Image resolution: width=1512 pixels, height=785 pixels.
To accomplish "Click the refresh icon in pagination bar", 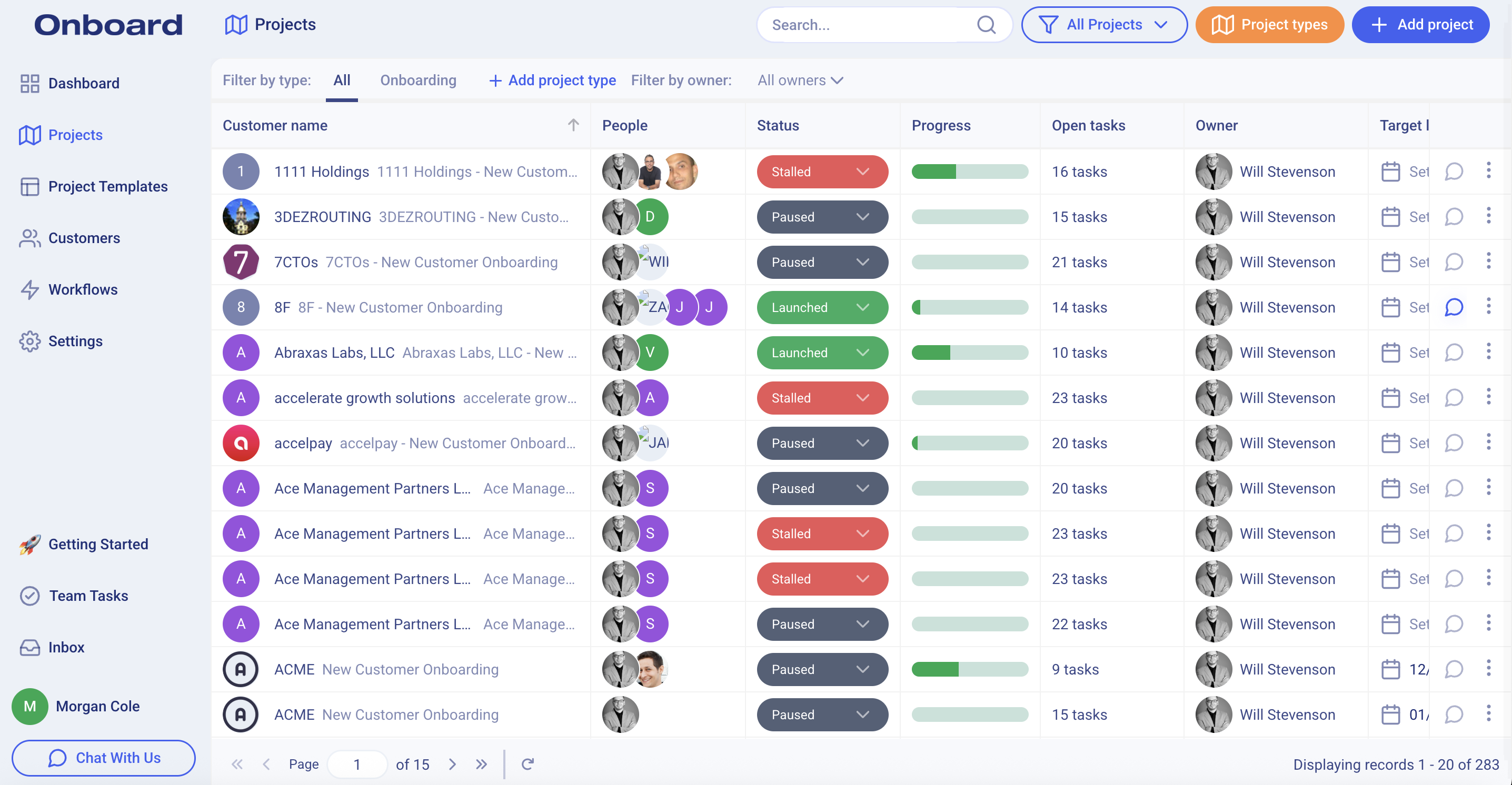I will pyautogui.click(x=527, y=763).
